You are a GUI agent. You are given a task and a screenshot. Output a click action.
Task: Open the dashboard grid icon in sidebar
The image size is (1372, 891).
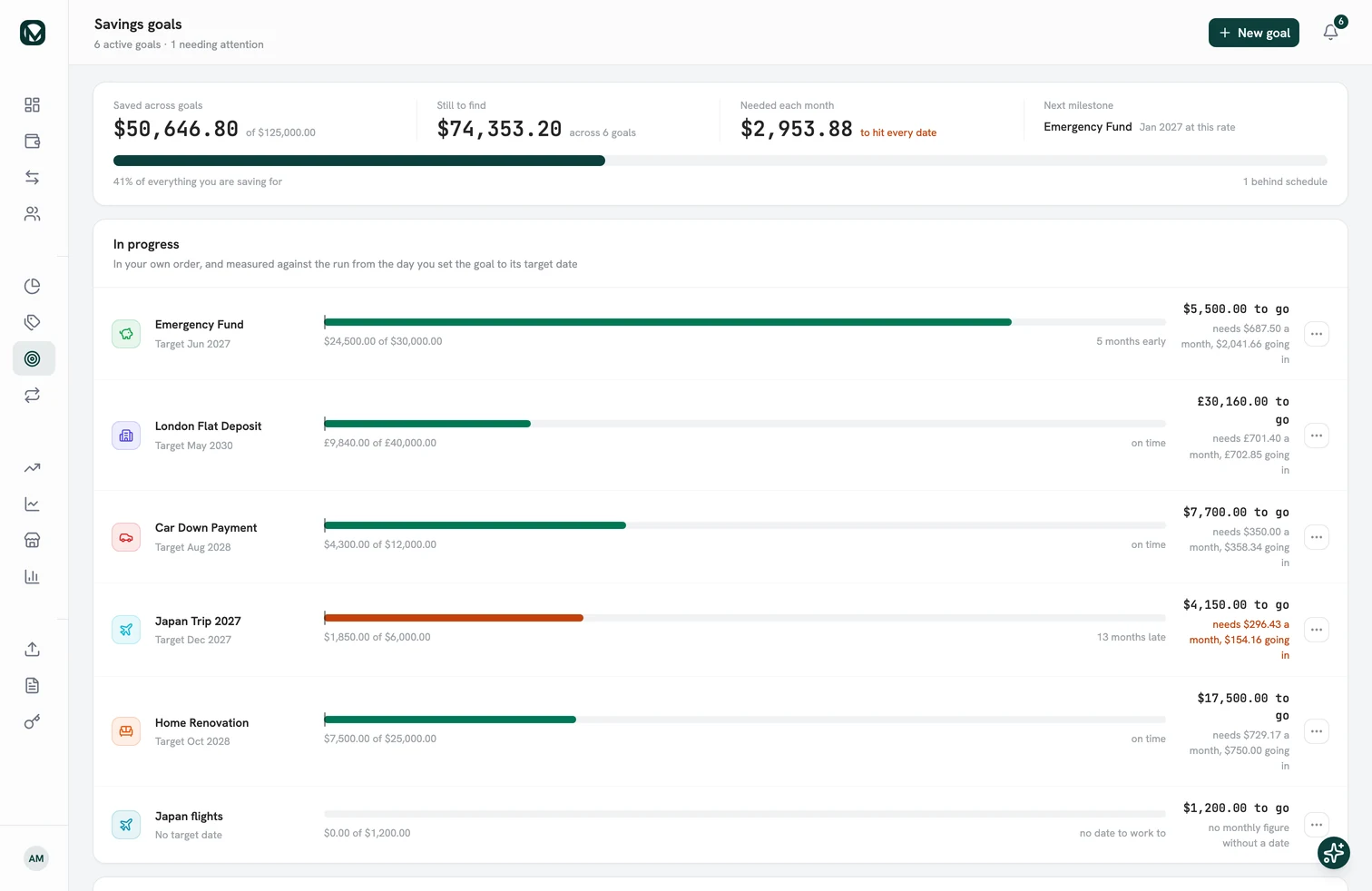click(x=33, y=105)
